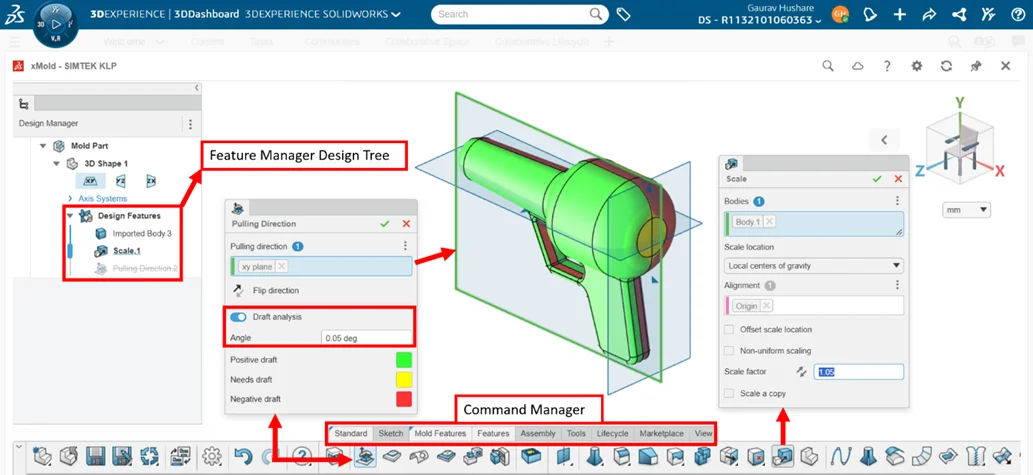Click the draft Angle input field
Image resolution: width=1033 pixels, height=475 pixels.
click(366, 338)
